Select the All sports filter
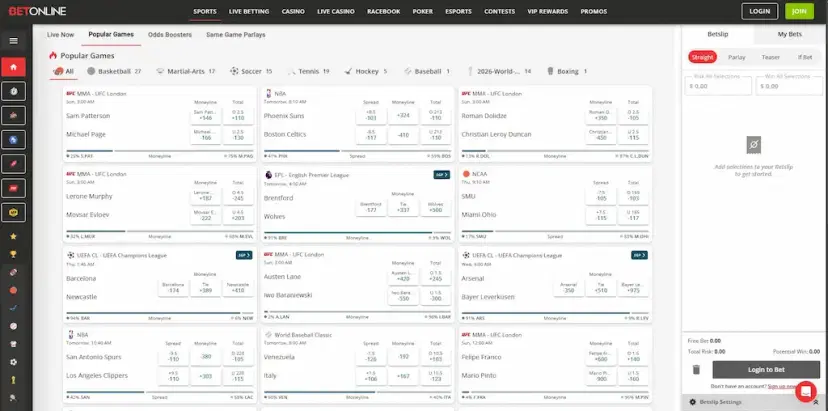 tap(64, 71)
